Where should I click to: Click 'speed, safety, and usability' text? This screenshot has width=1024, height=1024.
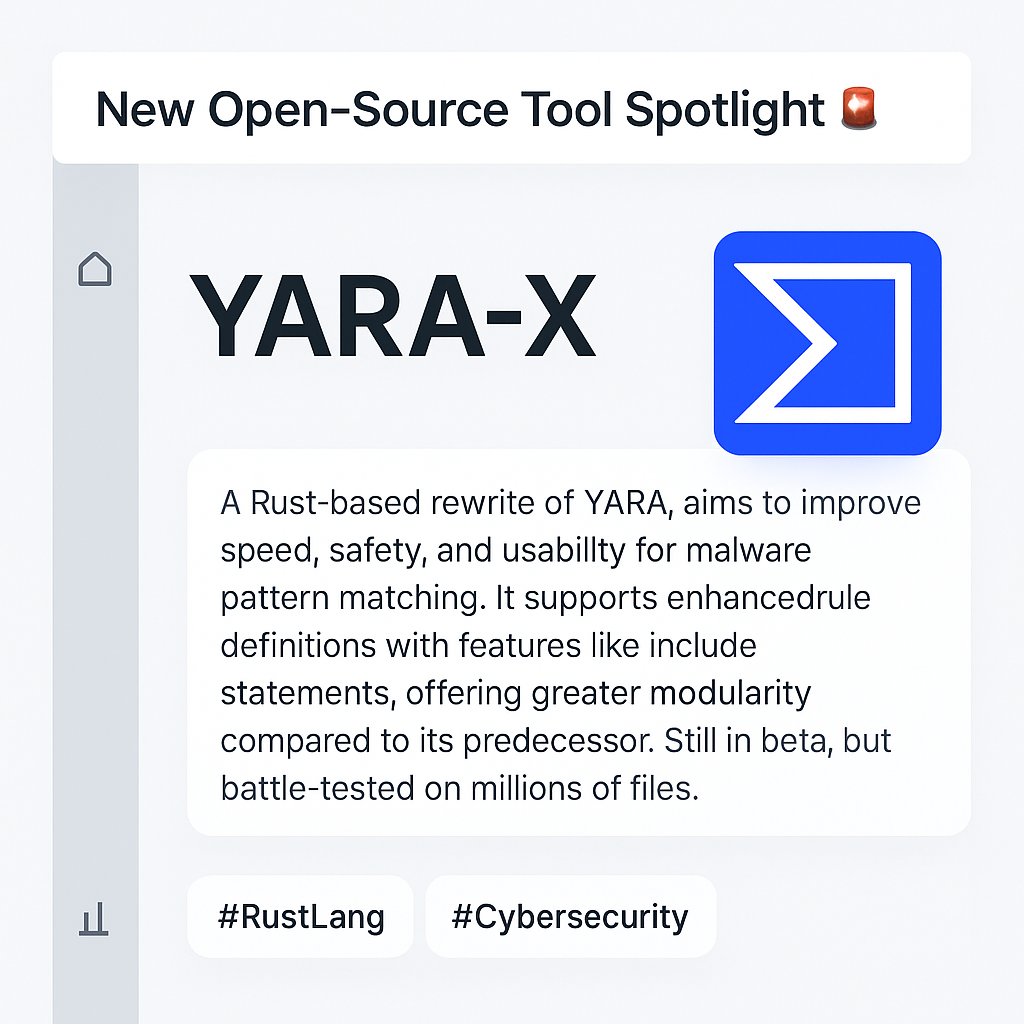coord(424,551)
